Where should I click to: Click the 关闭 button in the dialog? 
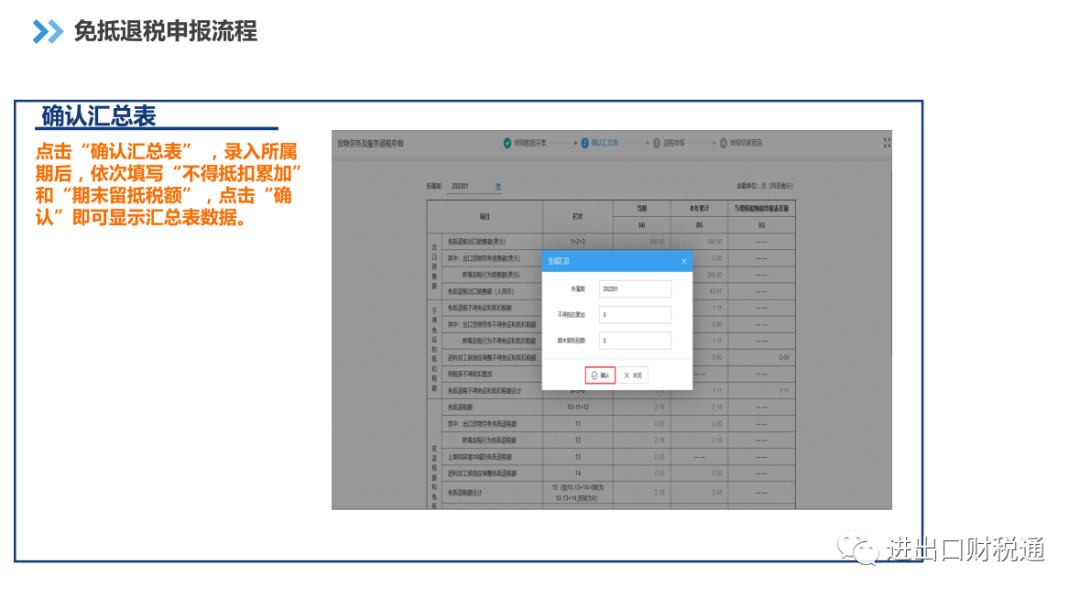632,375
